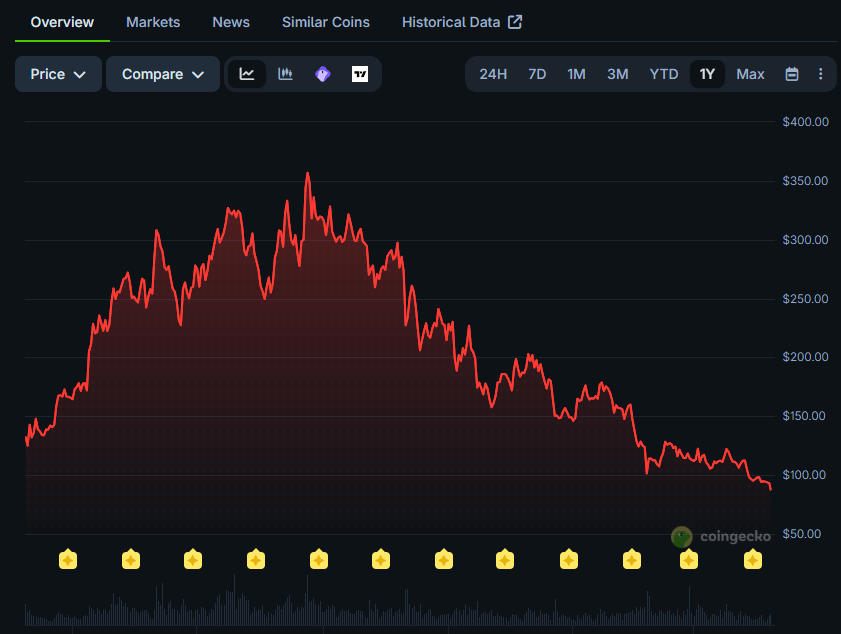Select the YTD time range
841x634 pixels.
(x=663, y=74)
